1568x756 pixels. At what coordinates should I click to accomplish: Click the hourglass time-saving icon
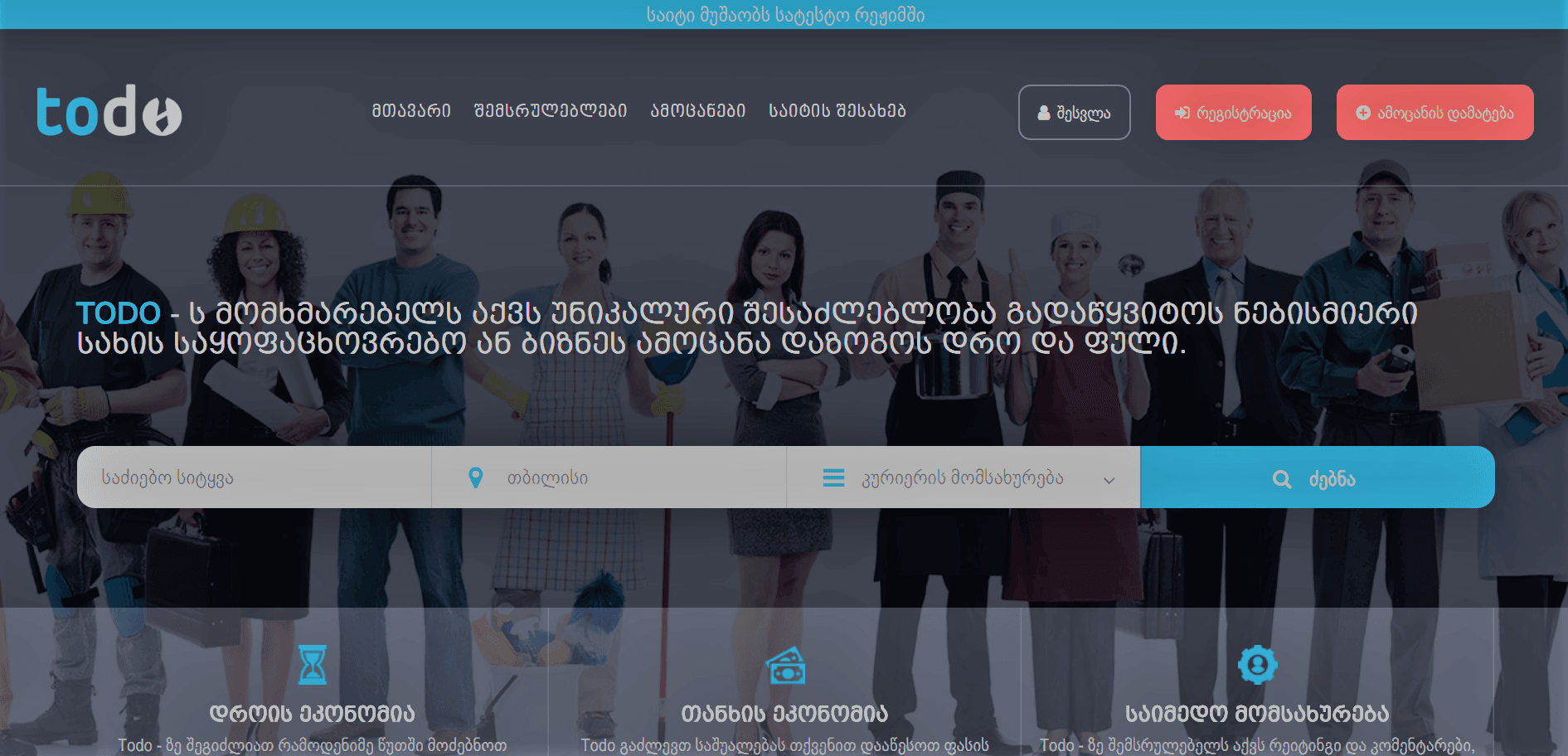(x=313, y=664)
